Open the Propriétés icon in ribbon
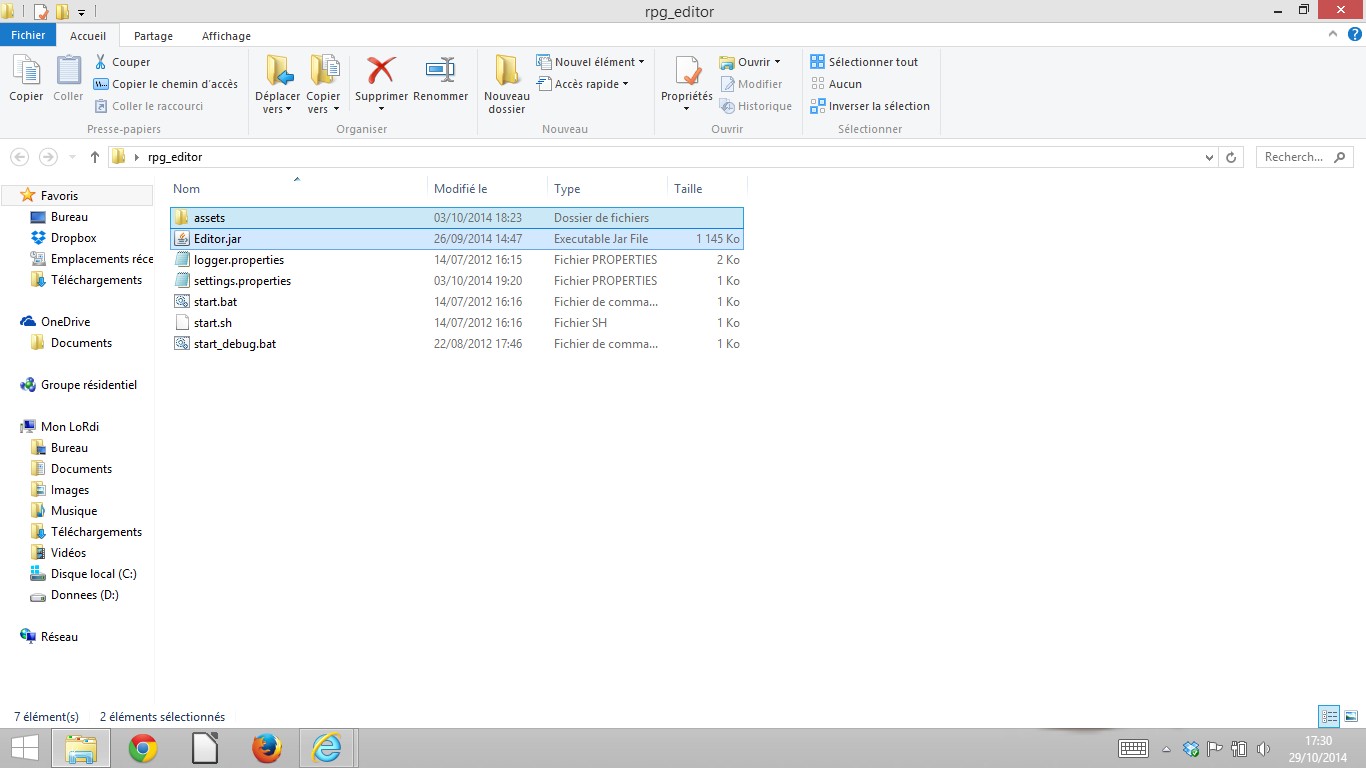Viewport: 1366px width, 768px height. tap(686, 72)
